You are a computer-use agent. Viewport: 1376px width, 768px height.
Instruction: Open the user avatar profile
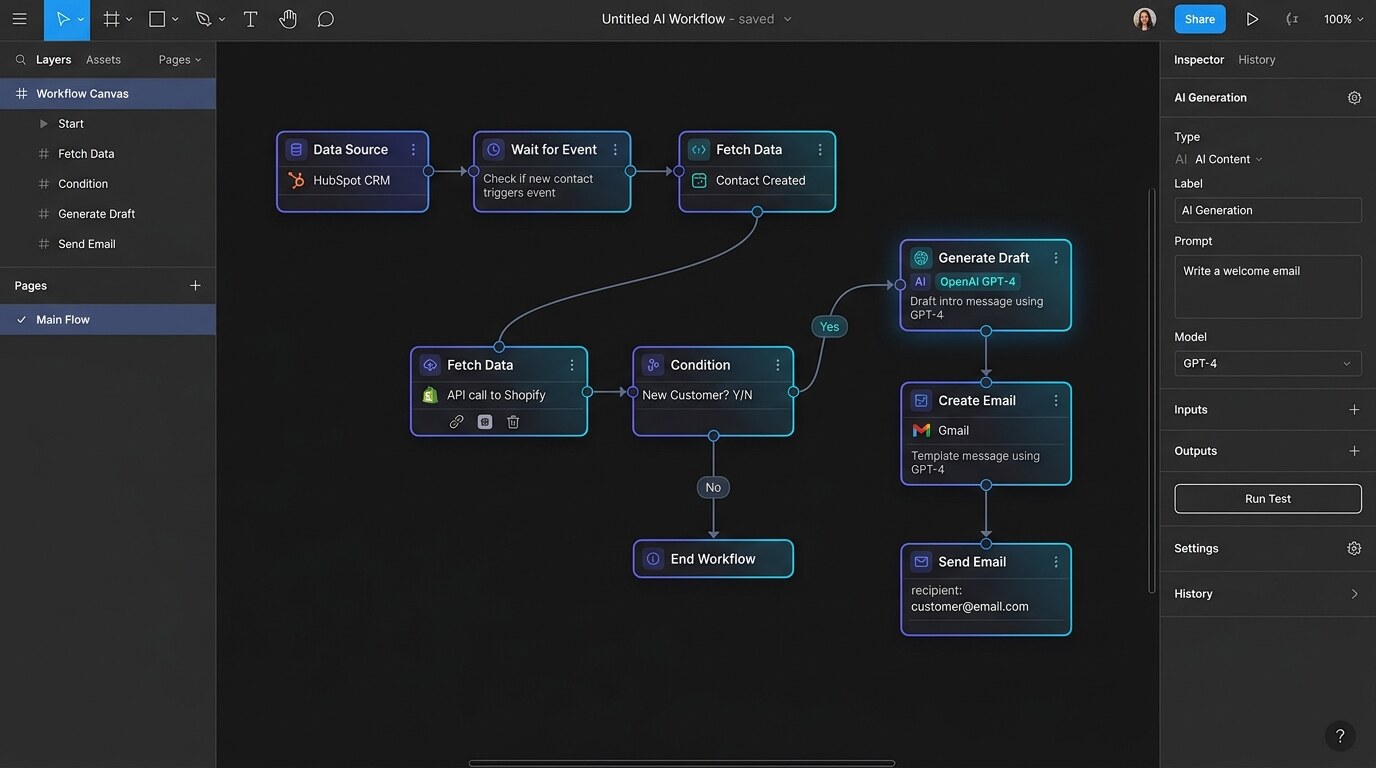[1145, 19]
